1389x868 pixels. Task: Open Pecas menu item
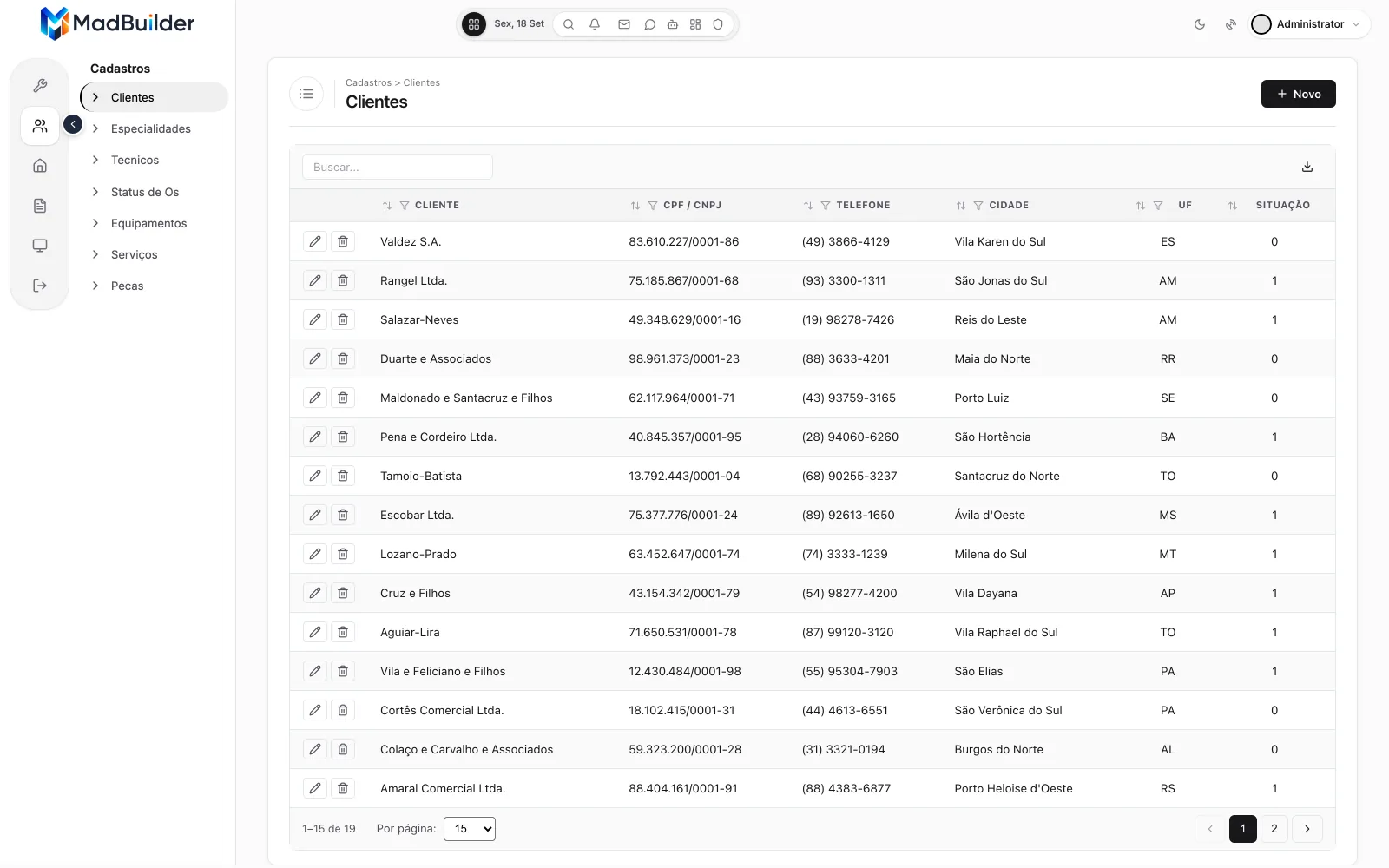[x=154, y=286]
